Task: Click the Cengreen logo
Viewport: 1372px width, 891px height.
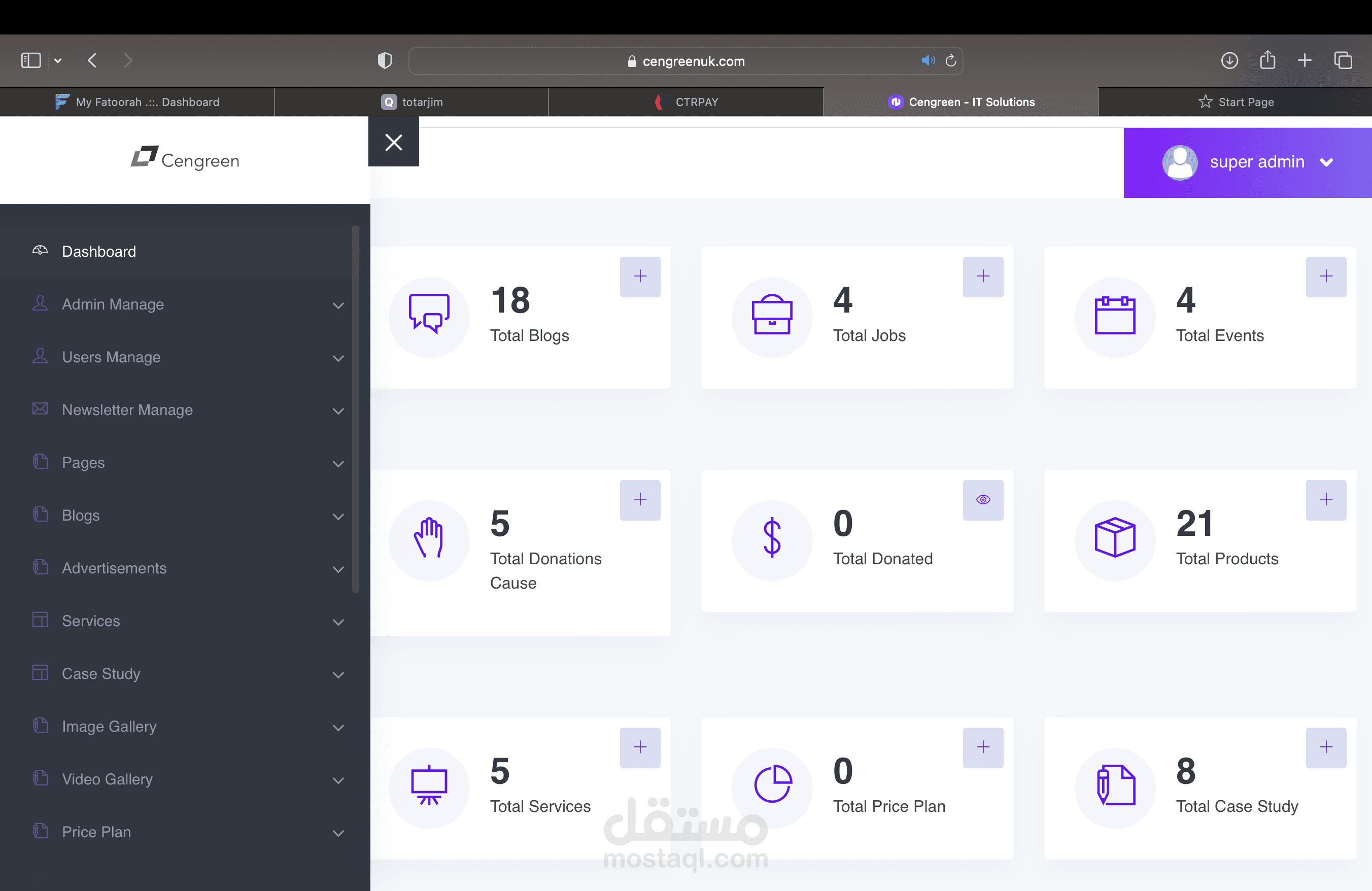Action: pyautogui.click(x=185, y=158)
